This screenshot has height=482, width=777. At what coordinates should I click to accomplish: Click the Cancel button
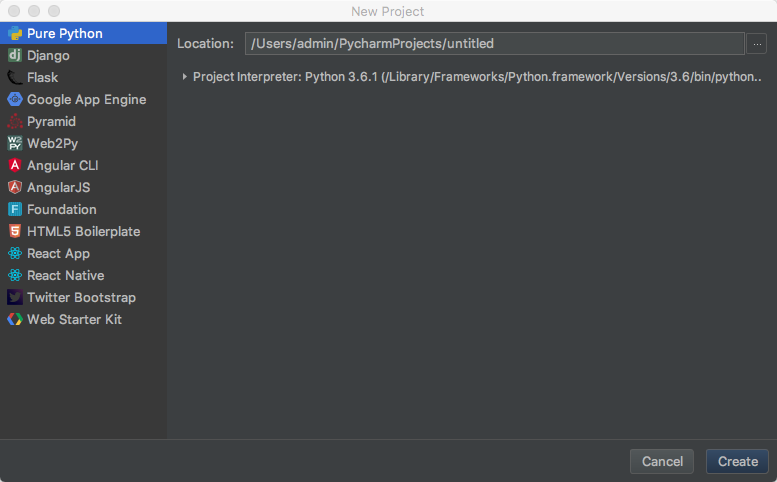662,461
